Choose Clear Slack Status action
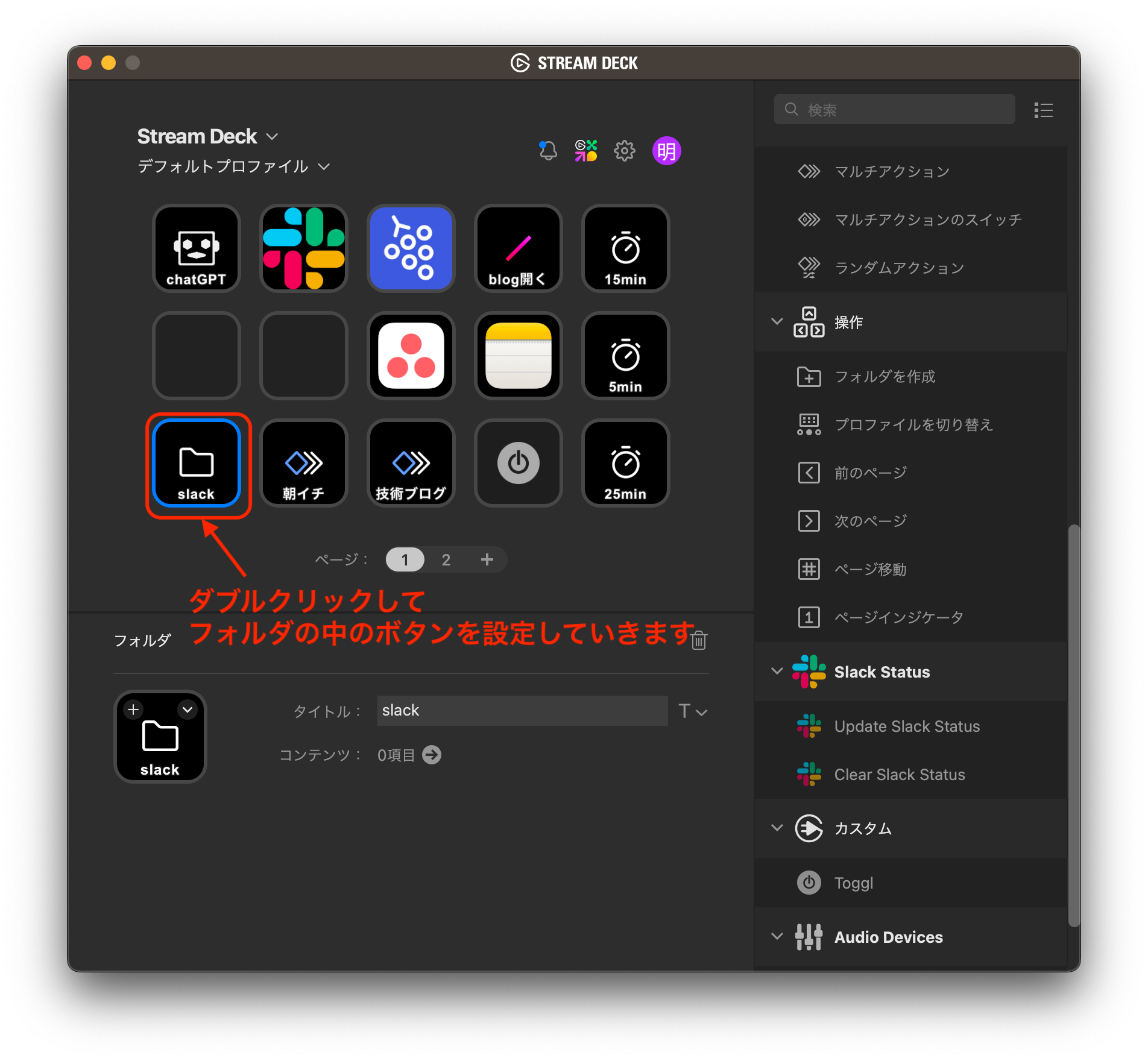Screen dimensions: 1148x1061 point(910,775)
